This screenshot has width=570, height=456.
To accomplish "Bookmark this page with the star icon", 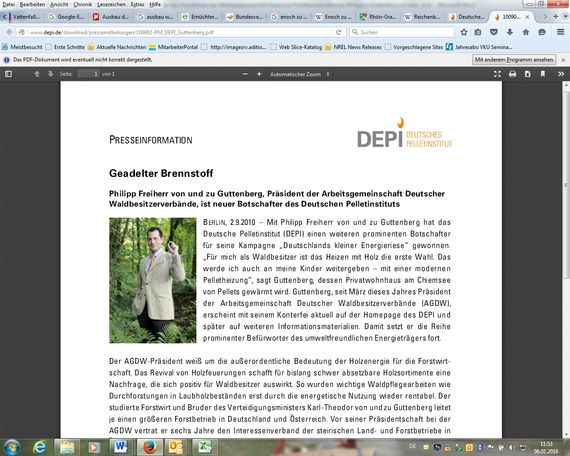I will point(464,32).
